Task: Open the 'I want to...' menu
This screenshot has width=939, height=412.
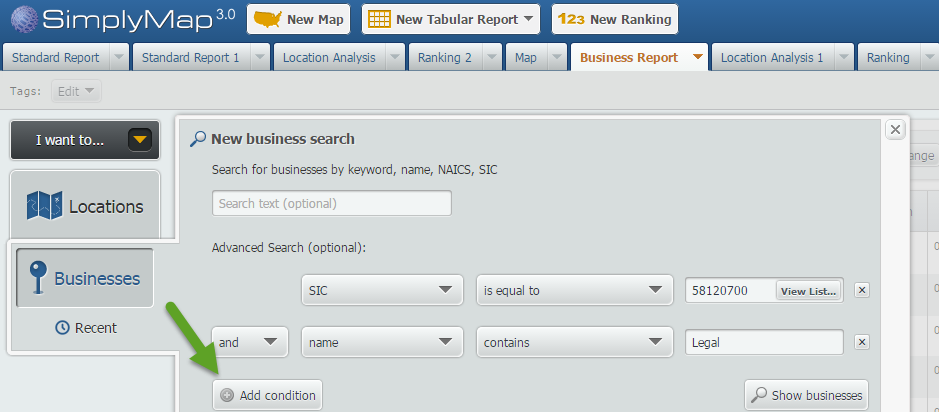Action: coord(84,140)
